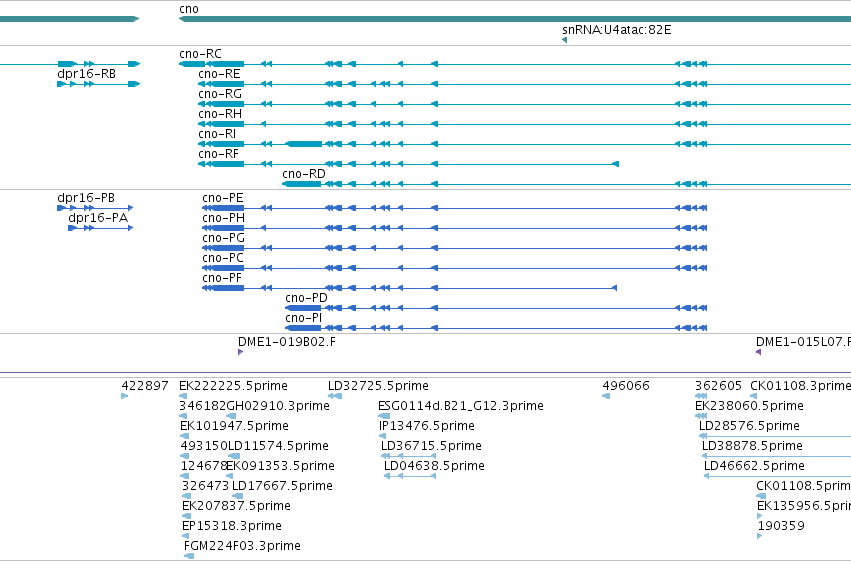851x561 pixels.
Task: Select EST 362605 label
Action: tap(718, 386)
